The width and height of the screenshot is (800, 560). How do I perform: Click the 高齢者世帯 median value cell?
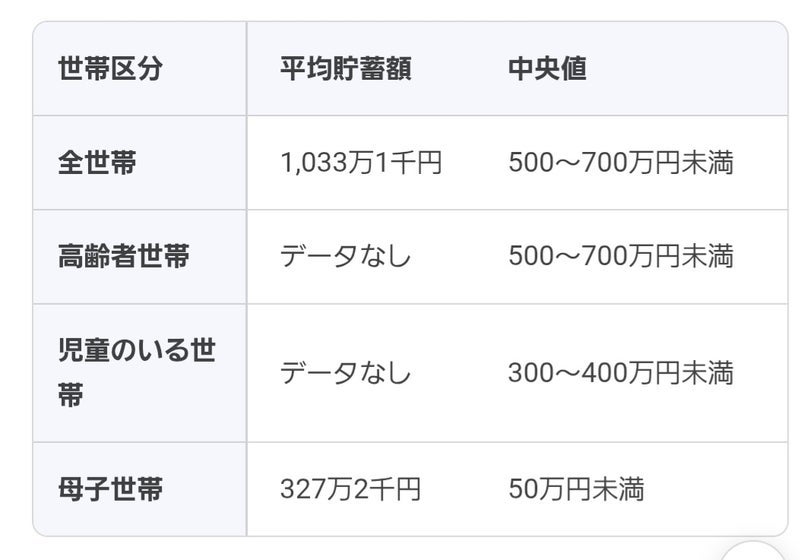click(621, 257)
